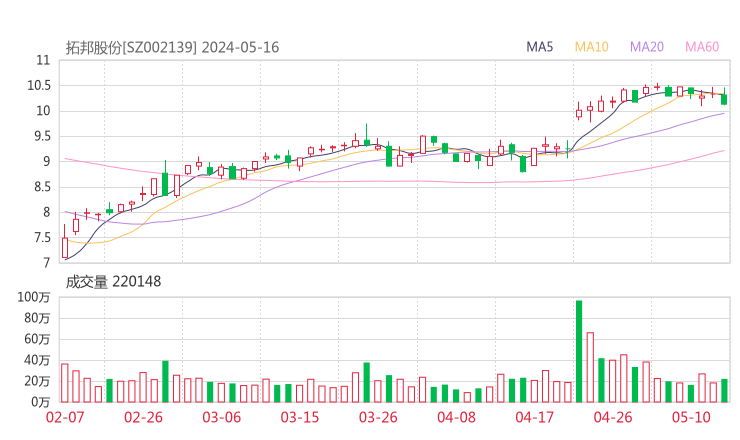Click the MA5 legend label
This screenshot has width=740, height=440.
tap(539, 47)
